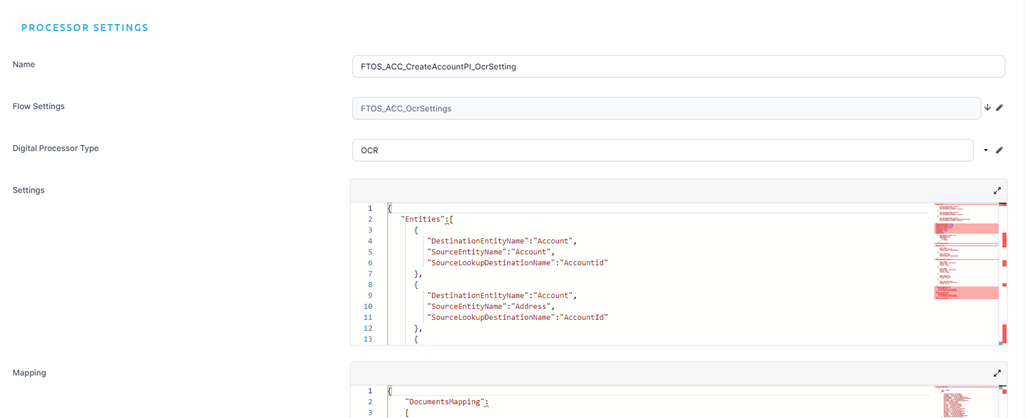The width and height of the screenshot is (1026, 418).
Task: Click the OCR processor type field
Action: (661, 150)
